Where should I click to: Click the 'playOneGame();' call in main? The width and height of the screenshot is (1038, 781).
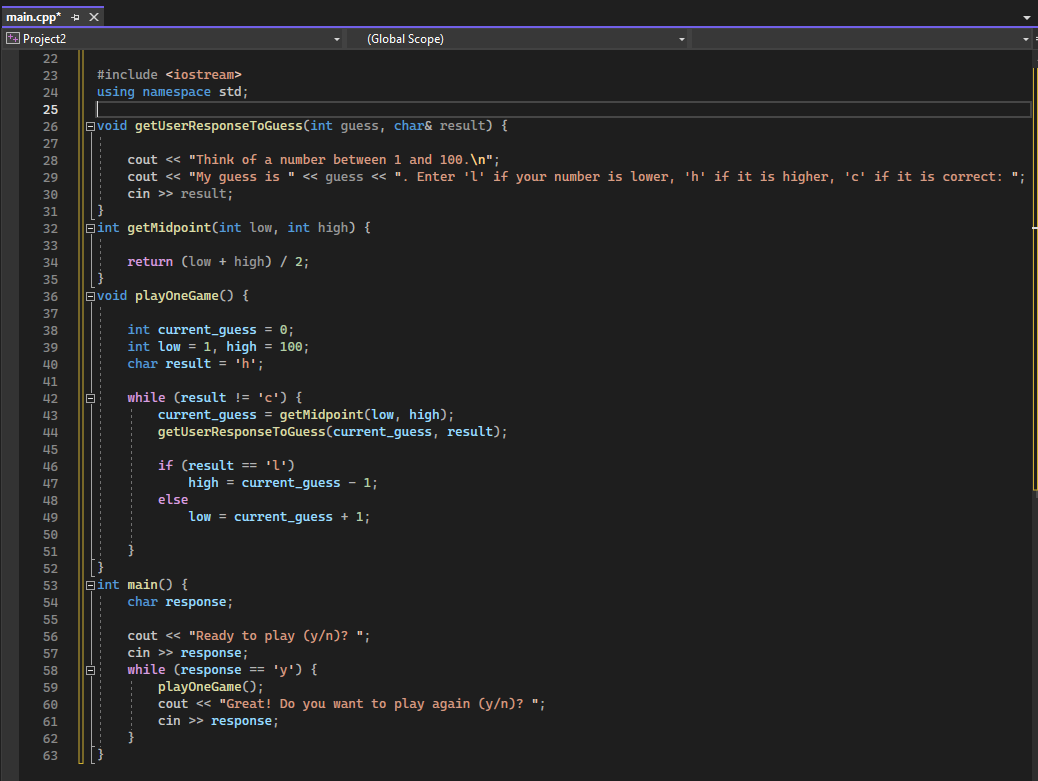coord(211,687)
